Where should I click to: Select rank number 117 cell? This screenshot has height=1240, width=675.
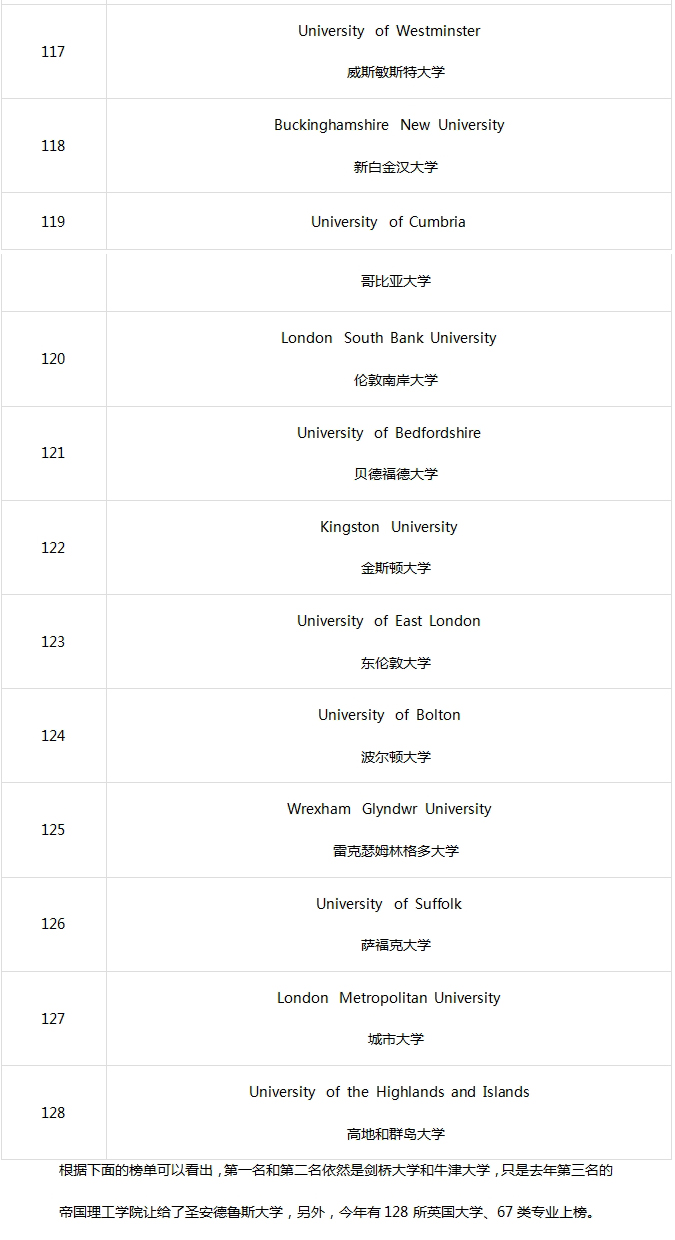pos(53,52)
